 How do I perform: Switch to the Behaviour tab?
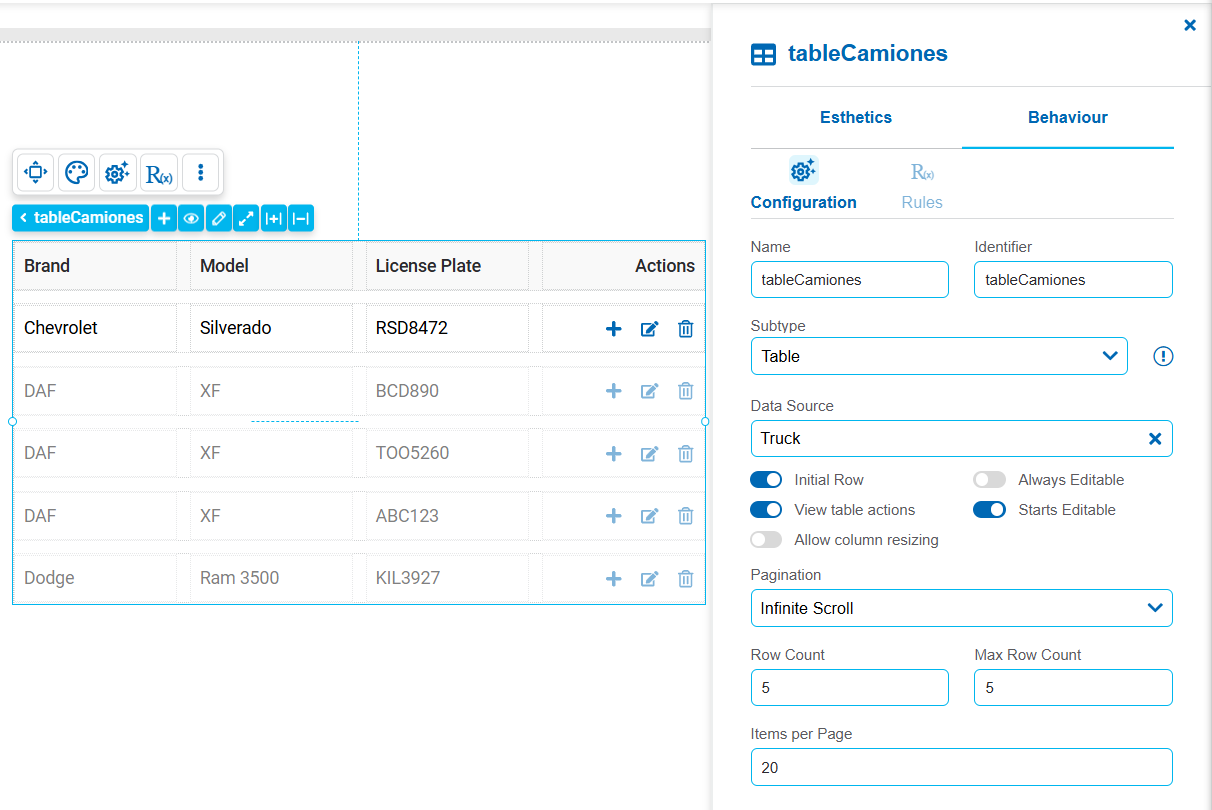point(1068,117)
